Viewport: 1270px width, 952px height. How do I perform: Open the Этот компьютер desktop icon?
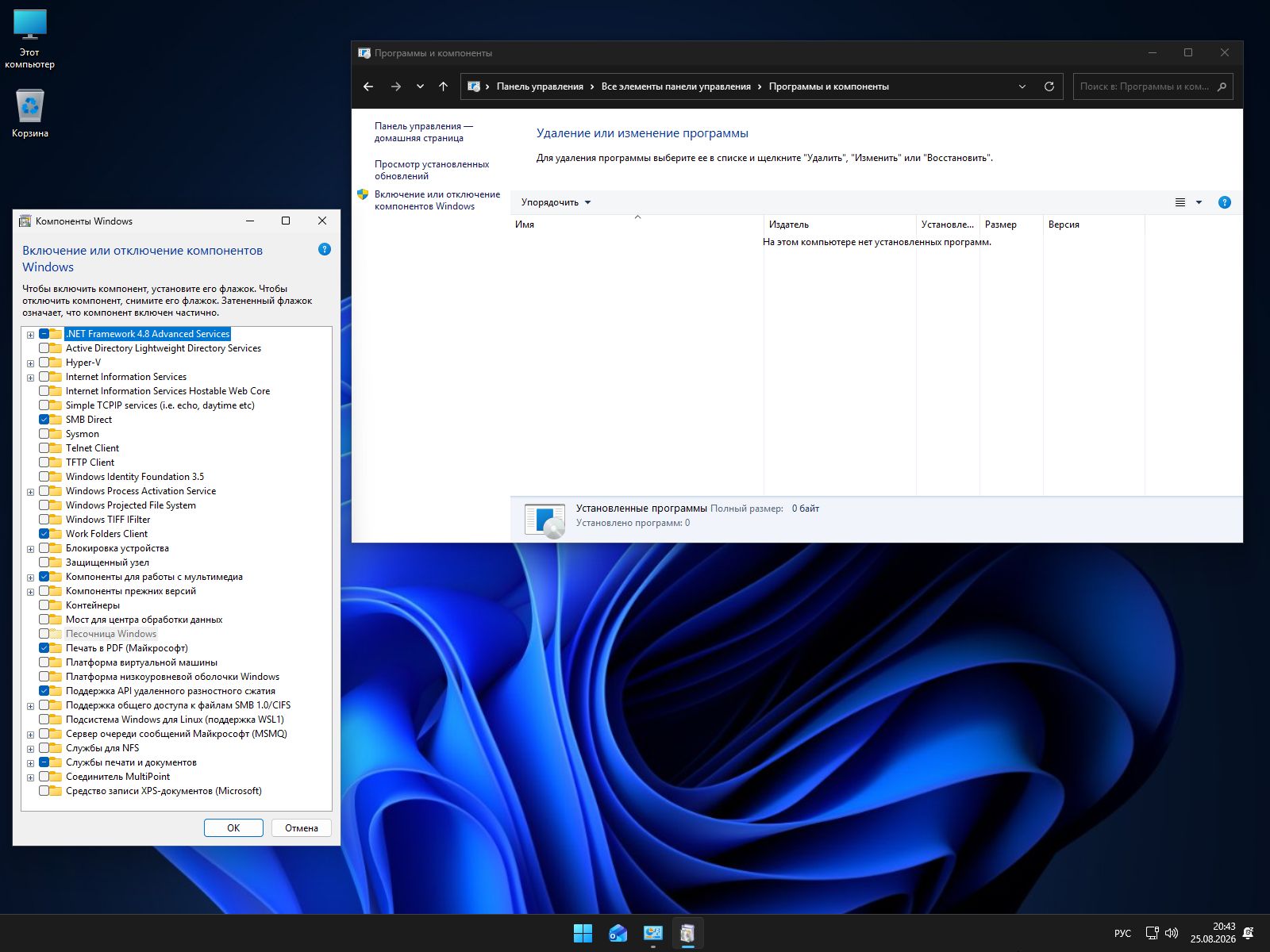(x=30, y=40)
